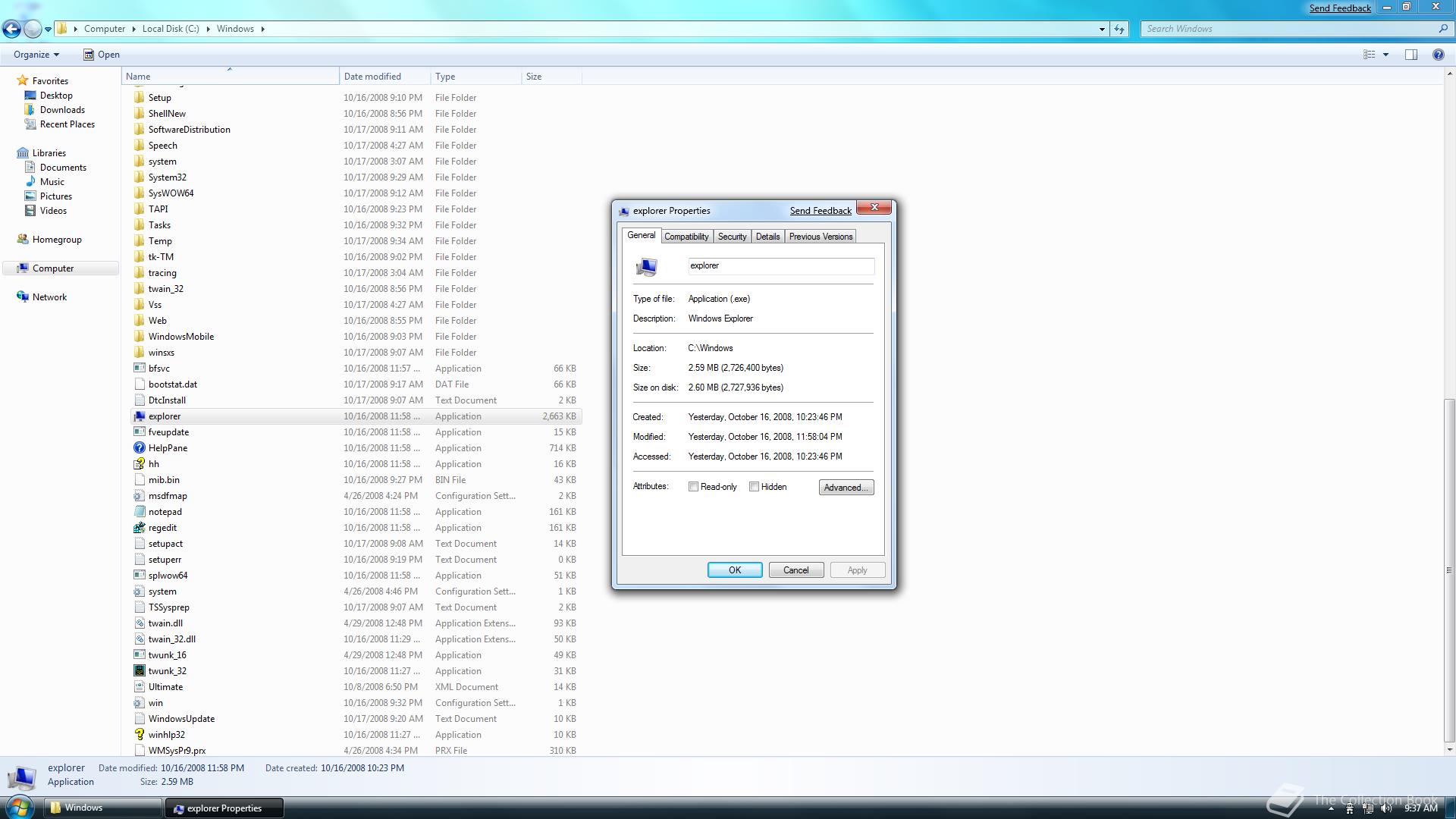Select the twunk_32 file icon
The height and width of the screenshot is (819, 1456).
pos(140,671)
